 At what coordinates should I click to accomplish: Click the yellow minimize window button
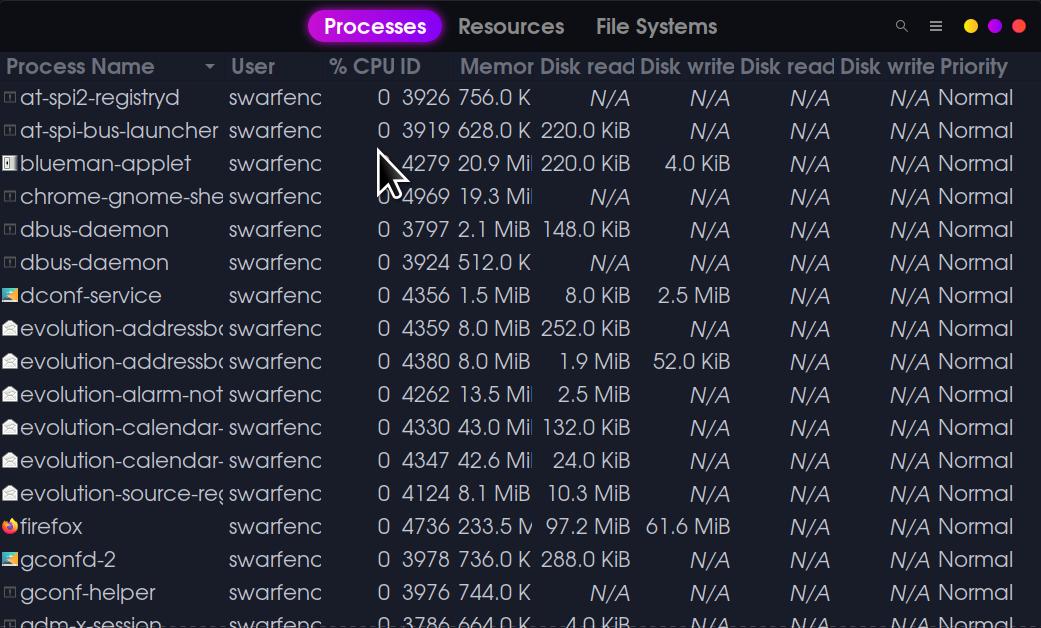(x=971, y=27)
